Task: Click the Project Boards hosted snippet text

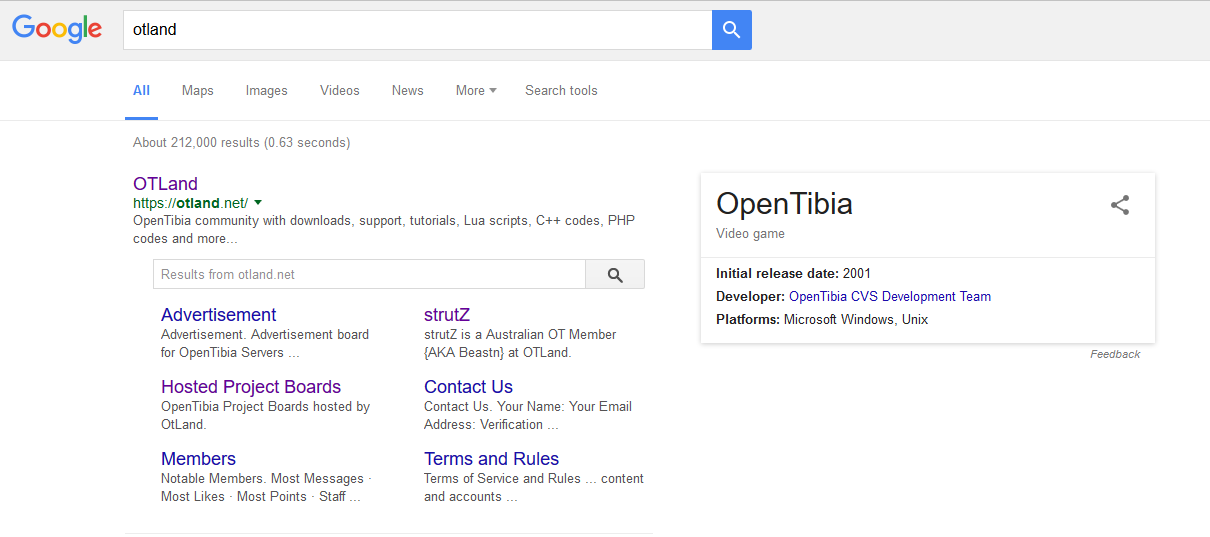Action: tap(265, 415)
